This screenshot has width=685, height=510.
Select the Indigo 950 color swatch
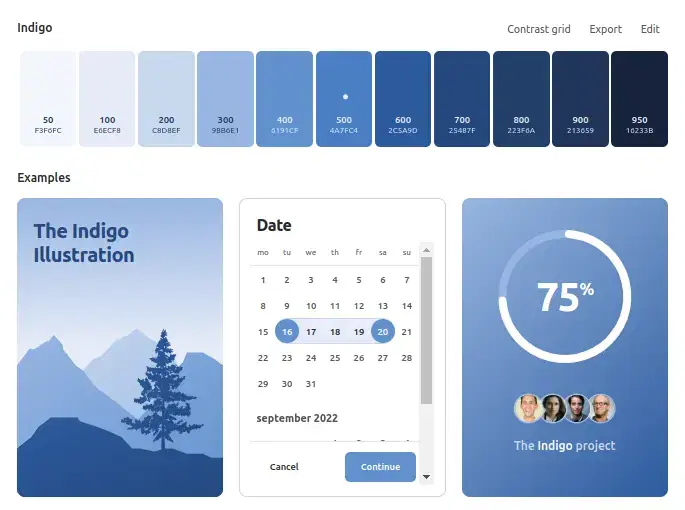click(x=639, y=99)
